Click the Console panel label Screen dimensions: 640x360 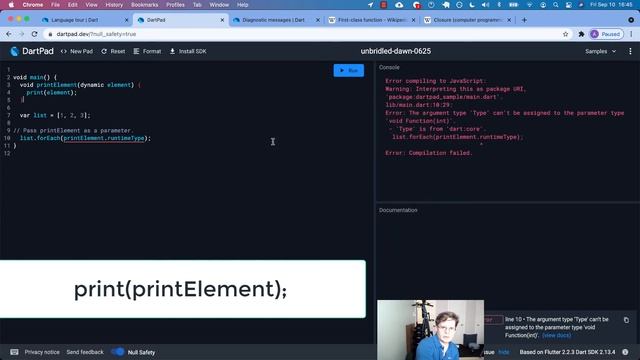(x=389, y=67)
